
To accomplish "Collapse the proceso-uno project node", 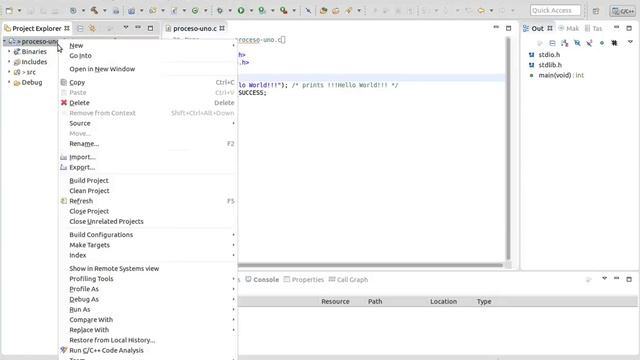I will point(4,41).
